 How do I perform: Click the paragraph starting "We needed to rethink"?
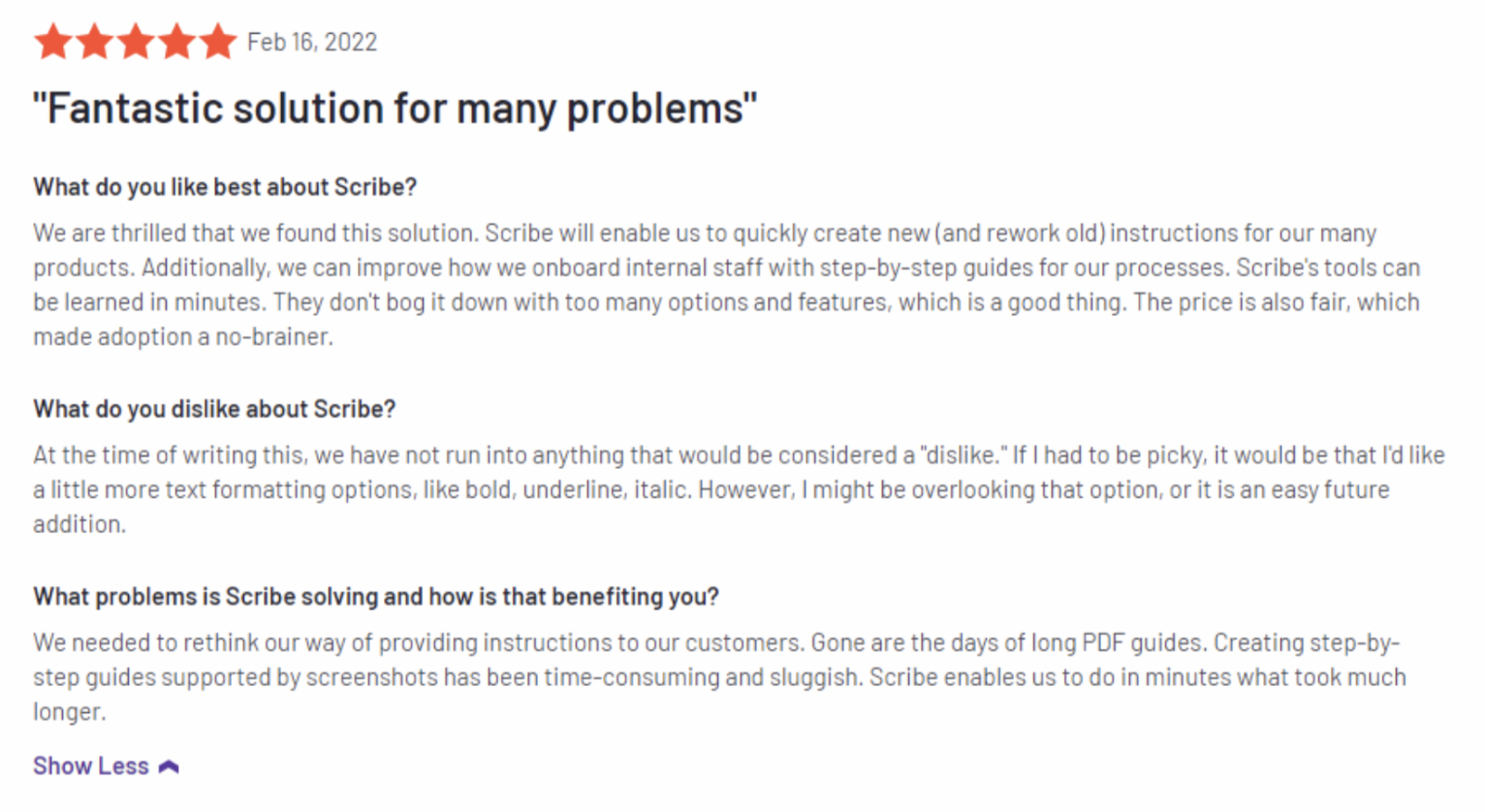pos(719,676)
